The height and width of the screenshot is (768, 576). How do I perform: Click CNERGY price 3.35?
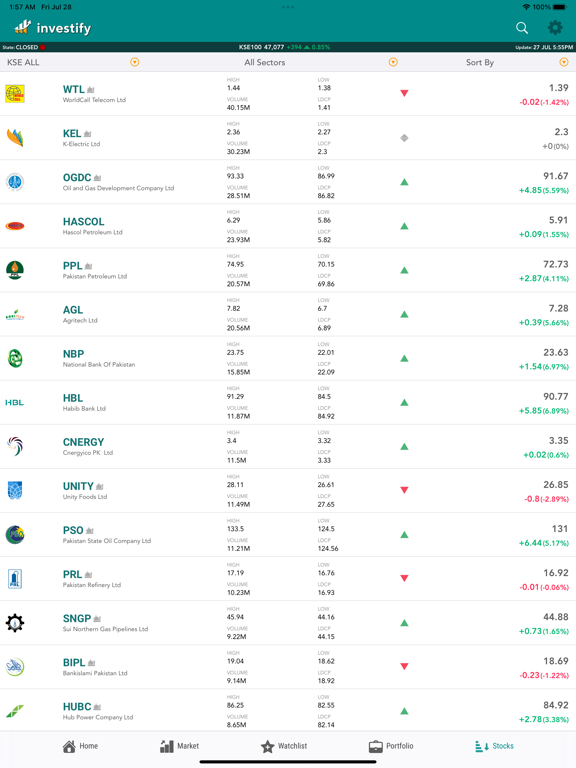point(558,440)
